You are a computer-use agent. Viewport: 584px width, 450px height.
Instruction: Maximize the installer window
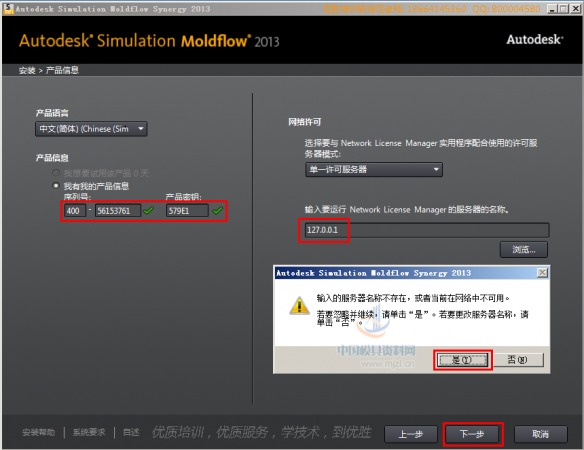point(564,9)
